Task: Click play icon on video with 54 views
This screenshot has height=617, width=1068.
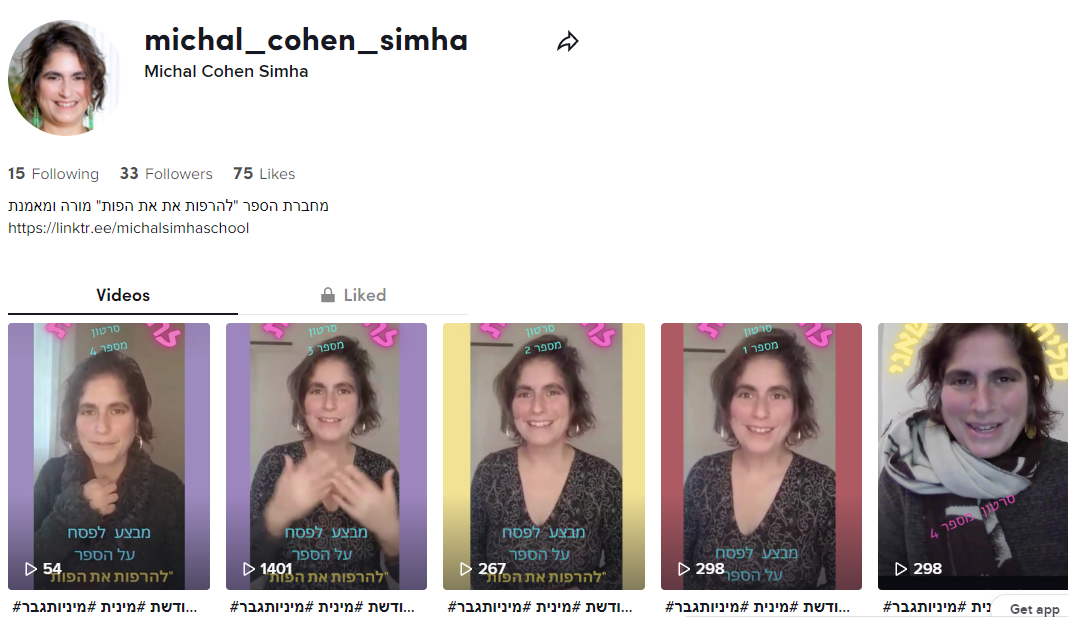Action: click(31, 569)
